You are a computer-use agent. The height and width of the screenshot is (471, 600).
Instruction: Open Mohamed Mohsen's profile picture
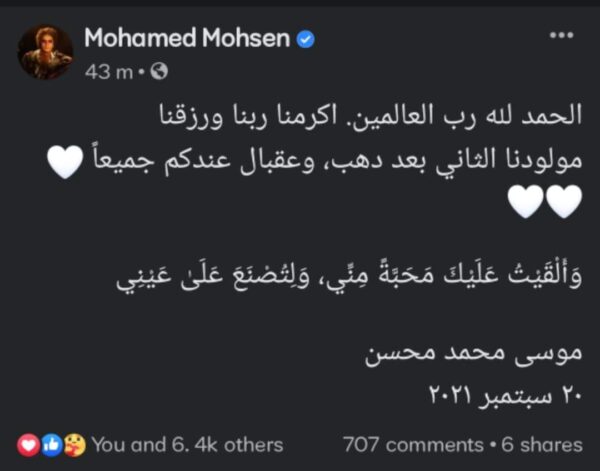tap(45, 52)
